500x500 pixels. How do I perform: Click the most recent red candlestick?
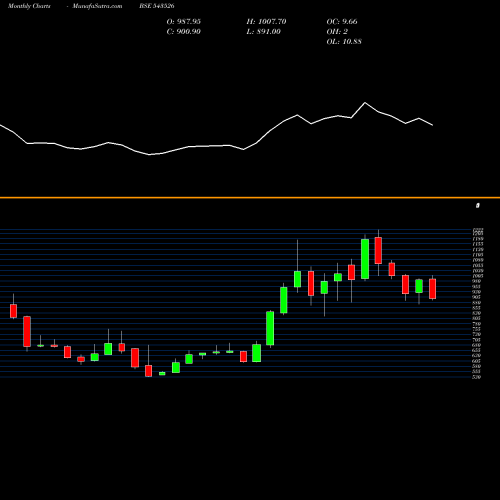433,289
